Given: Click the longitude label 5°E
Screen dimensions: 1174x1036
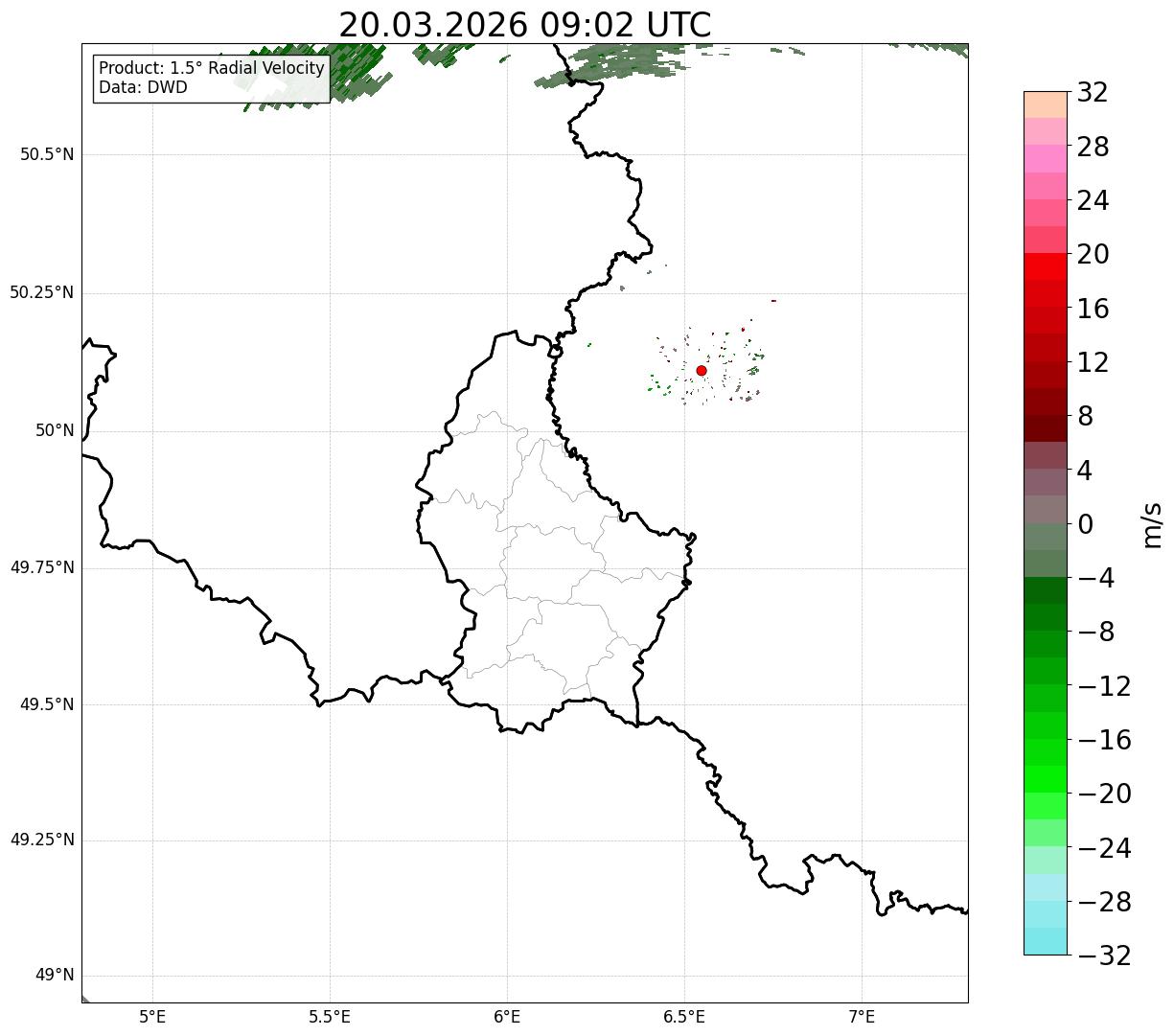Looking at the screenshot, I should point(152,1017).
